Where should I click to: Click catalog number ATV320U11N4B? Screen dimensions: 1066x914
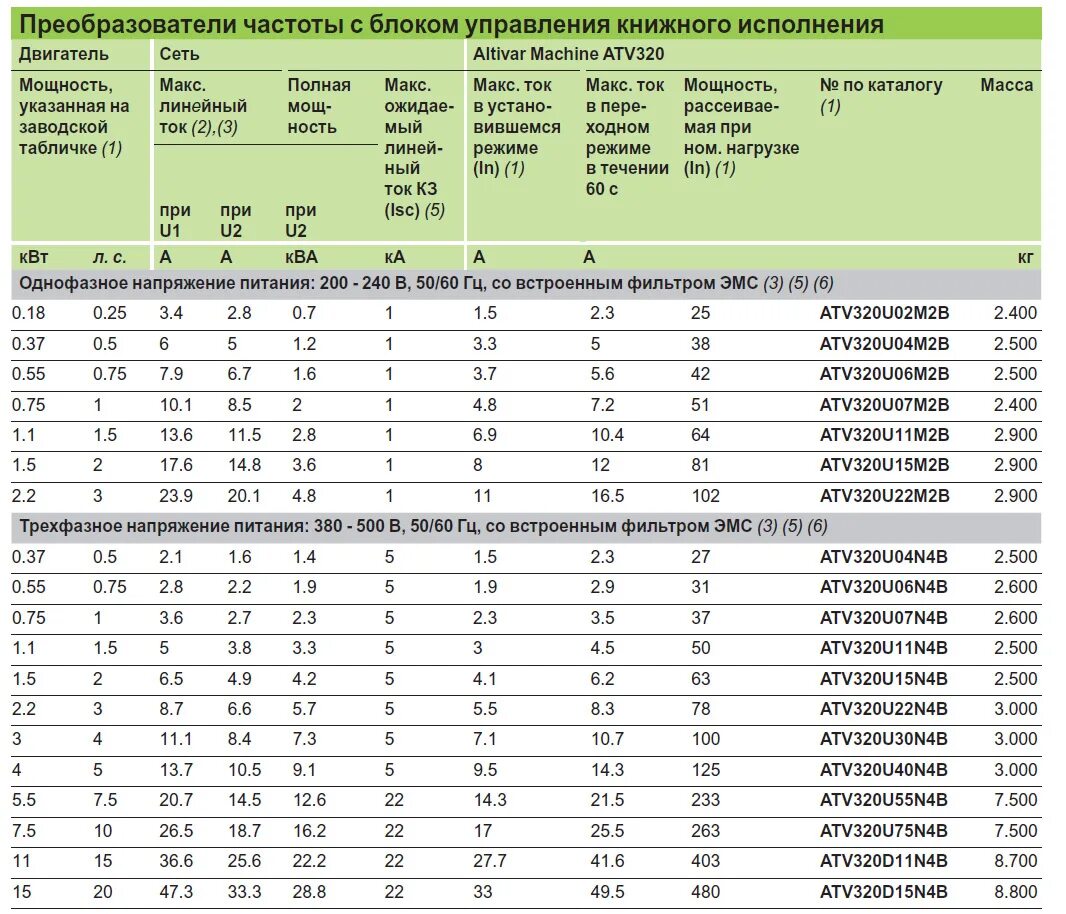883,647
